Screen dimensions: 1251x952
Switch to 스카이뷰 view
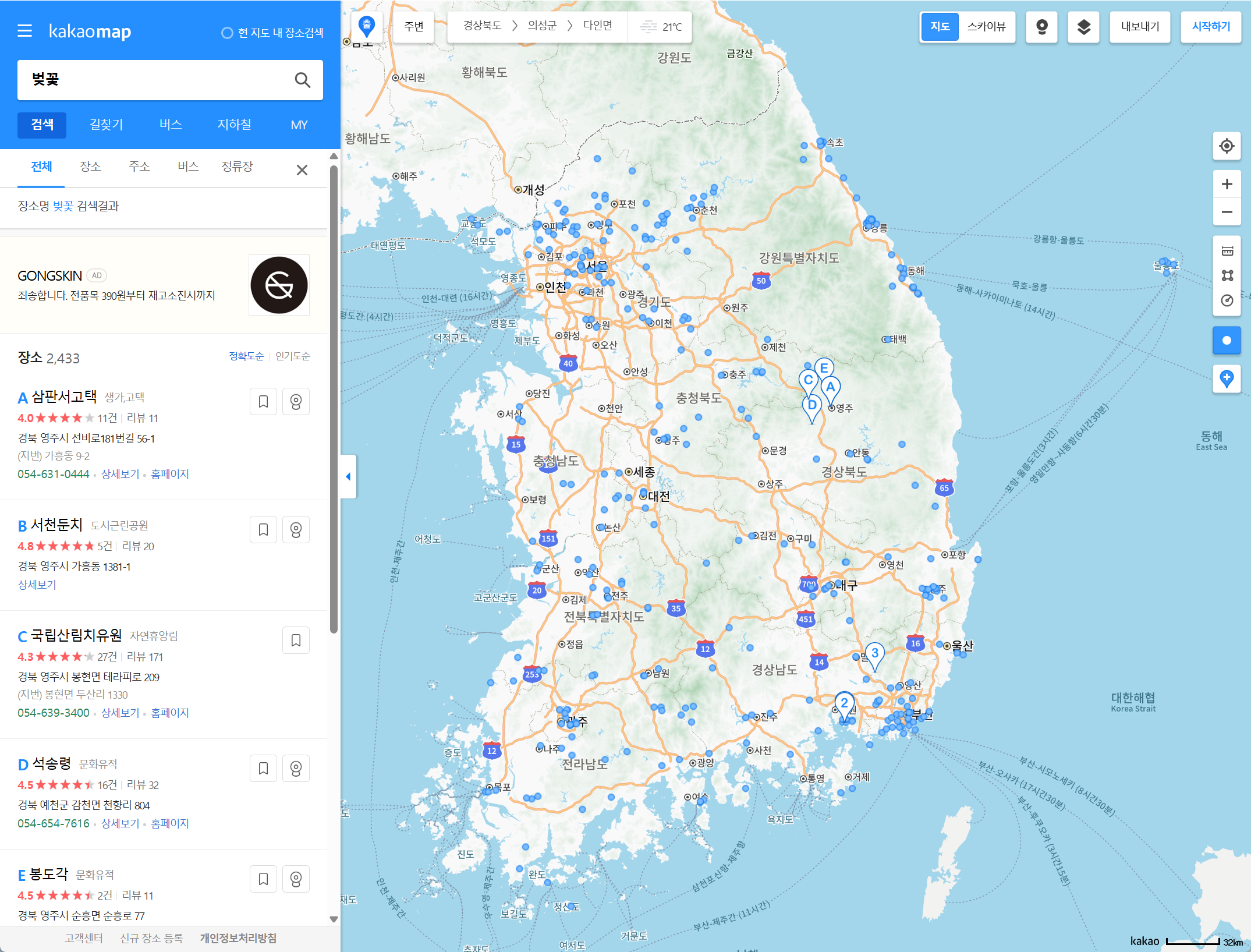pyautogui.click(x=986, y=27)
